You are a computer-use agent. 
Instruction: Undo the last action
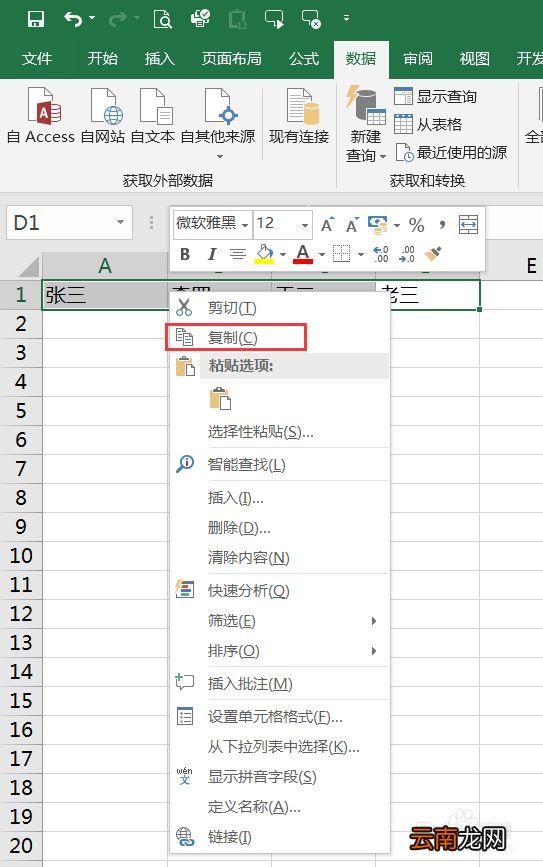pyautogui.click(x=73, y=19)
